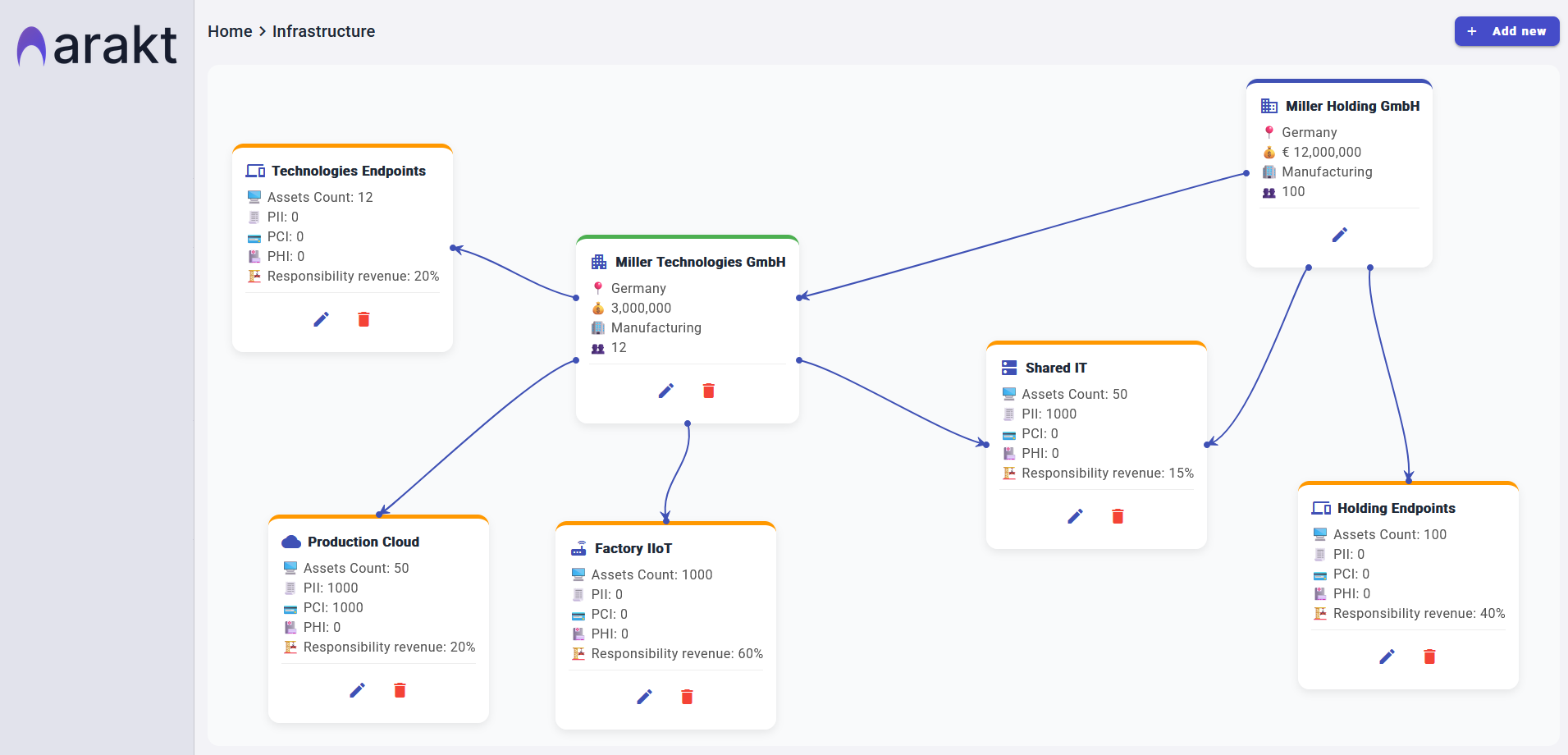Delete the Holding Endpoints asset
Image resolution: width=1568 pixels, height=755 pixels.
[1429, 657]
